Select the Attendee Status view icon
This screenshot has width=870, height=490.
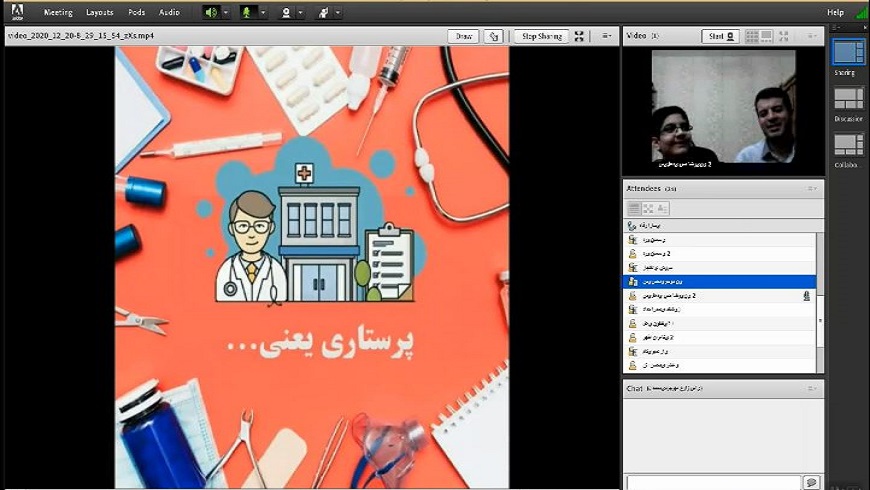662,209
